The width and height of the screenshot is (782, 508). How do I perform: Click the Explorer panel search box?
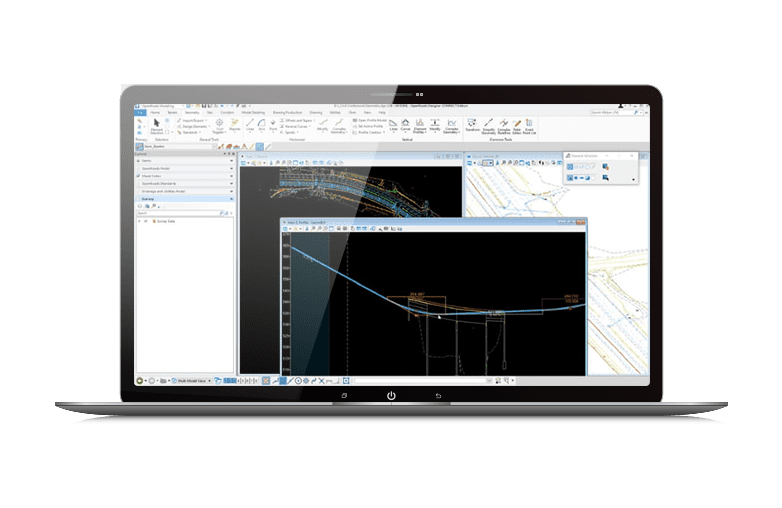(x=180, y=212)
